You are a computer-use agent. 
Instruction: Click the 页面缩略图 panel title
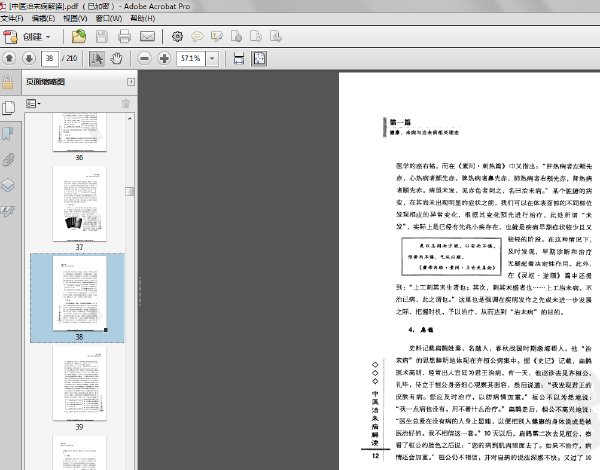pyautogui.click(x=45, y=82)
